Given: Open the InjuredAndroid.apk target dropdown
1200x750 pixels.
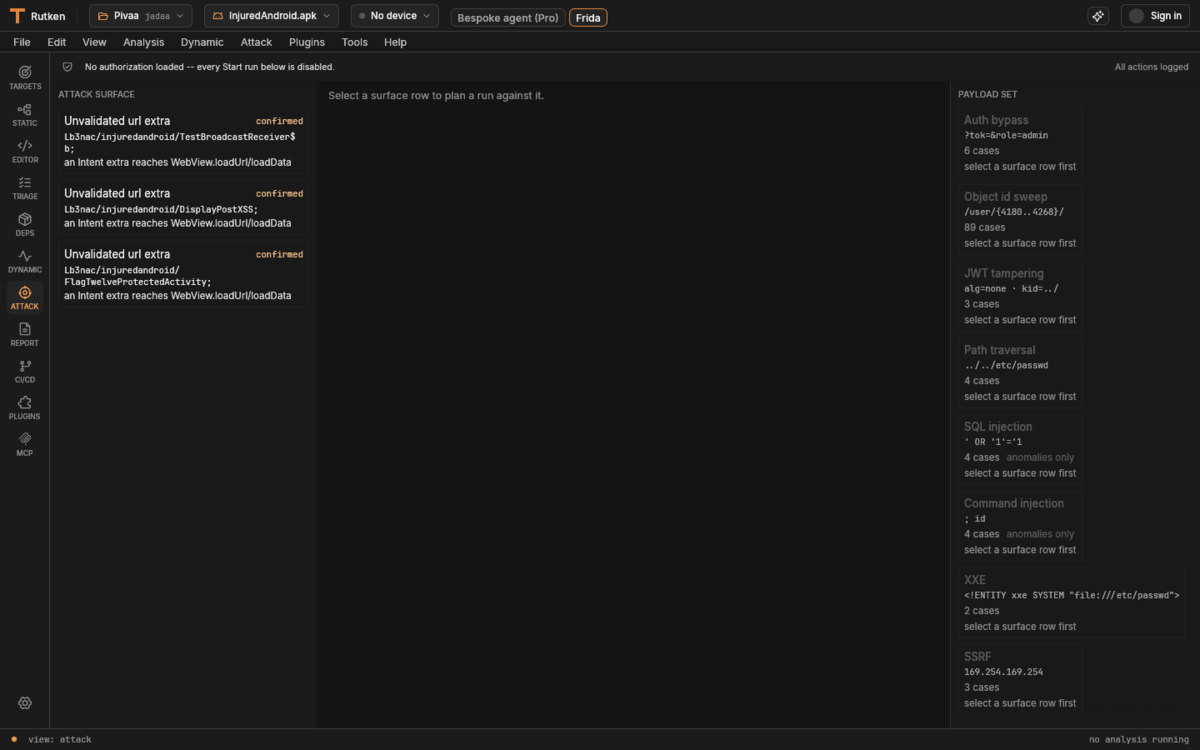Looking at the screenshot, I should (x=271, y=16).
